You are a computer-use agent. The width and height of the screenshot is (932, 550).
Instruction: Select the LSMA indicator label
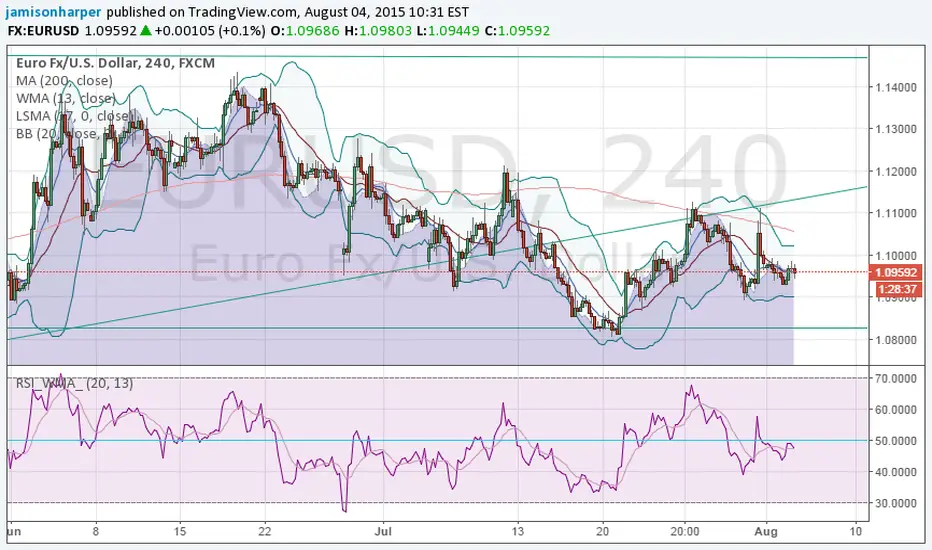tap(73, 116)
